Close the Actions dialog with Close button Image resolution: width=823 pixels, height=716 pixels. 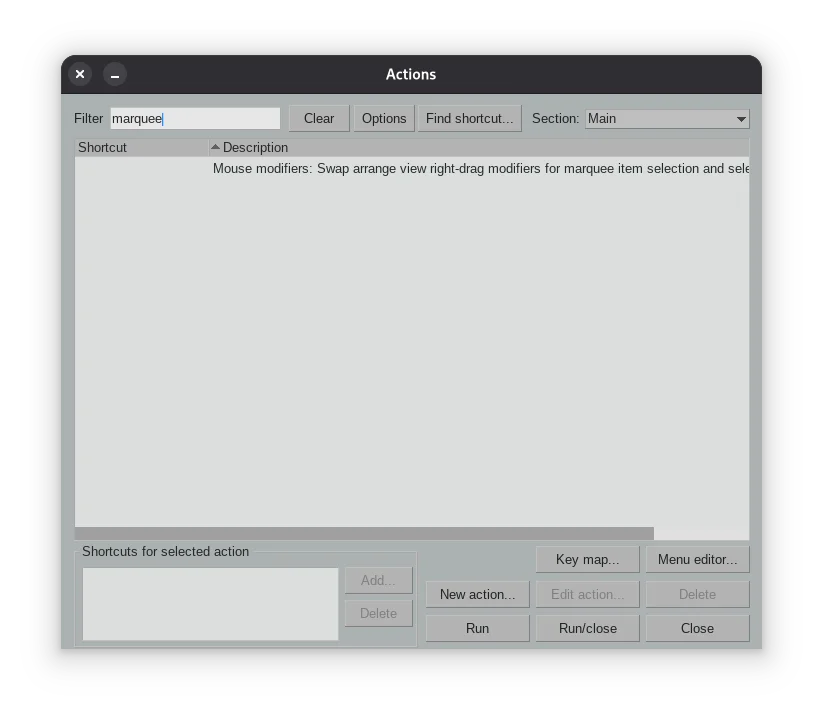coord(697,628)
